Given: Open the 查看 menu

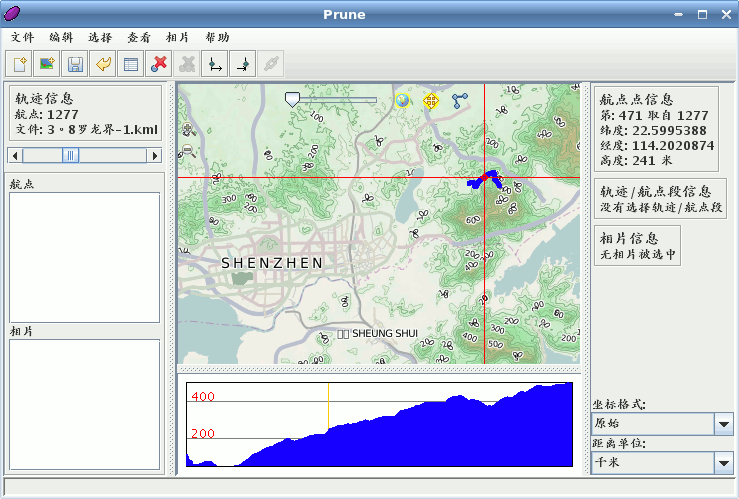Looking at the screenshot, I should [139, 37].
